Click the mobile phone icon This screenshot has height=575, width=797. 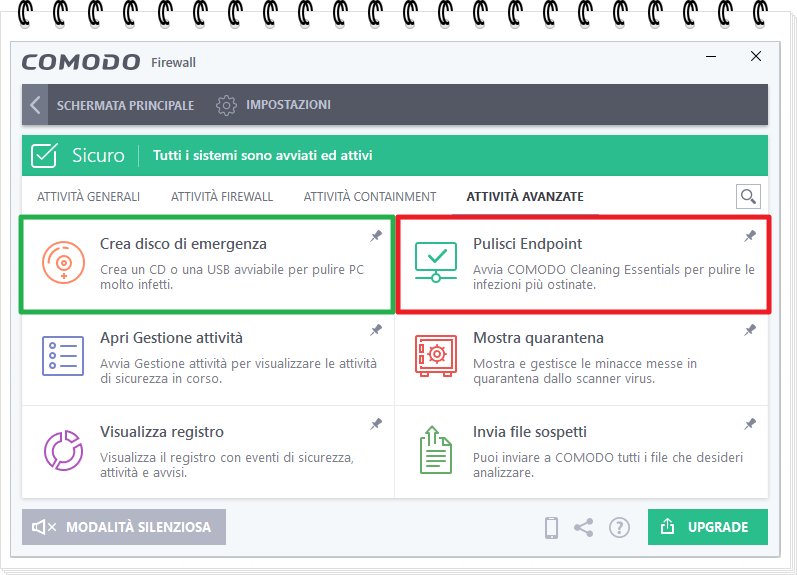point(551,527)
